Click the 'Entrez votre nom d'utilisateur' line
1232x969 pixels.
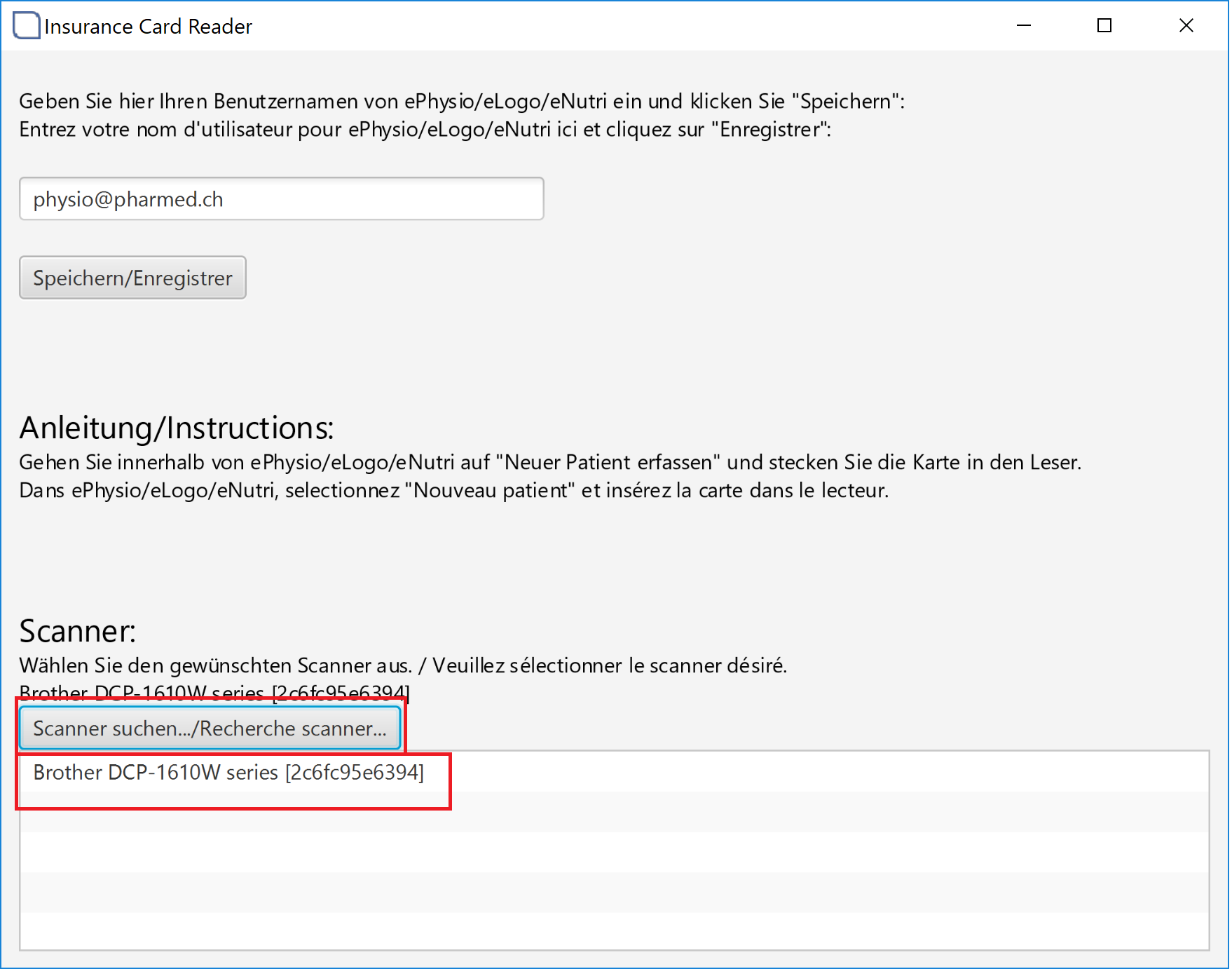425,130
